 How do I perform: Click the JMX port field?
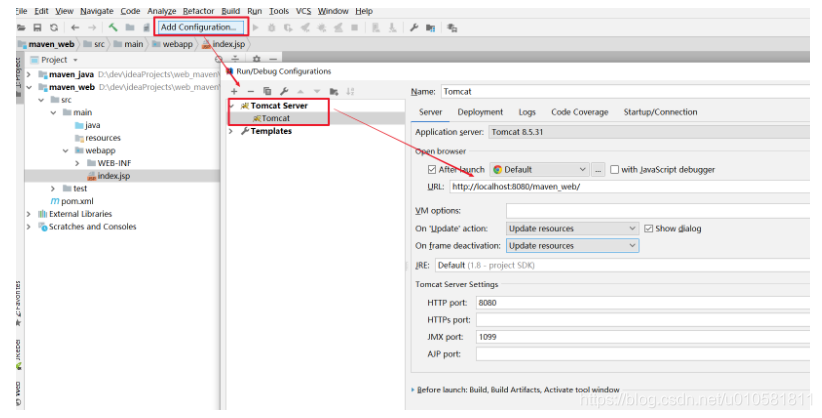[643, 337]
